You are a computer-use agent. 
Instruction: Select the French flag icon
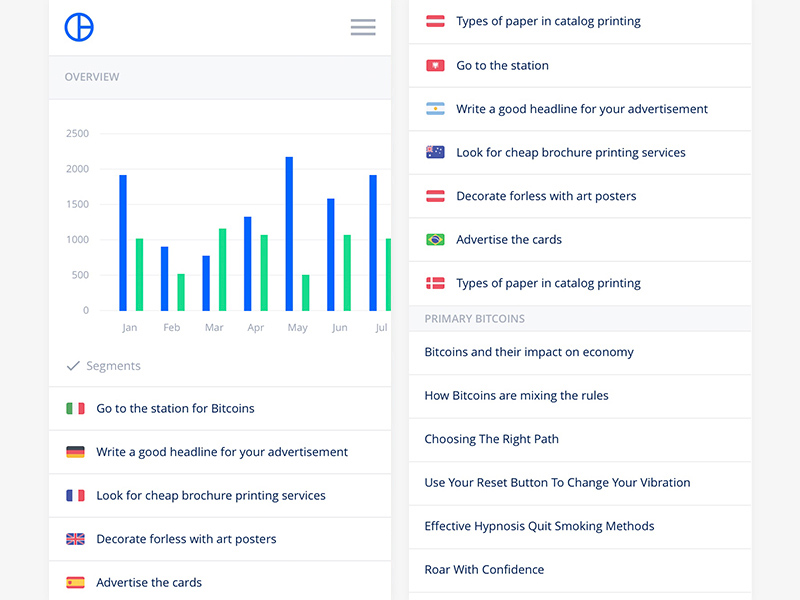pos(75,495)
